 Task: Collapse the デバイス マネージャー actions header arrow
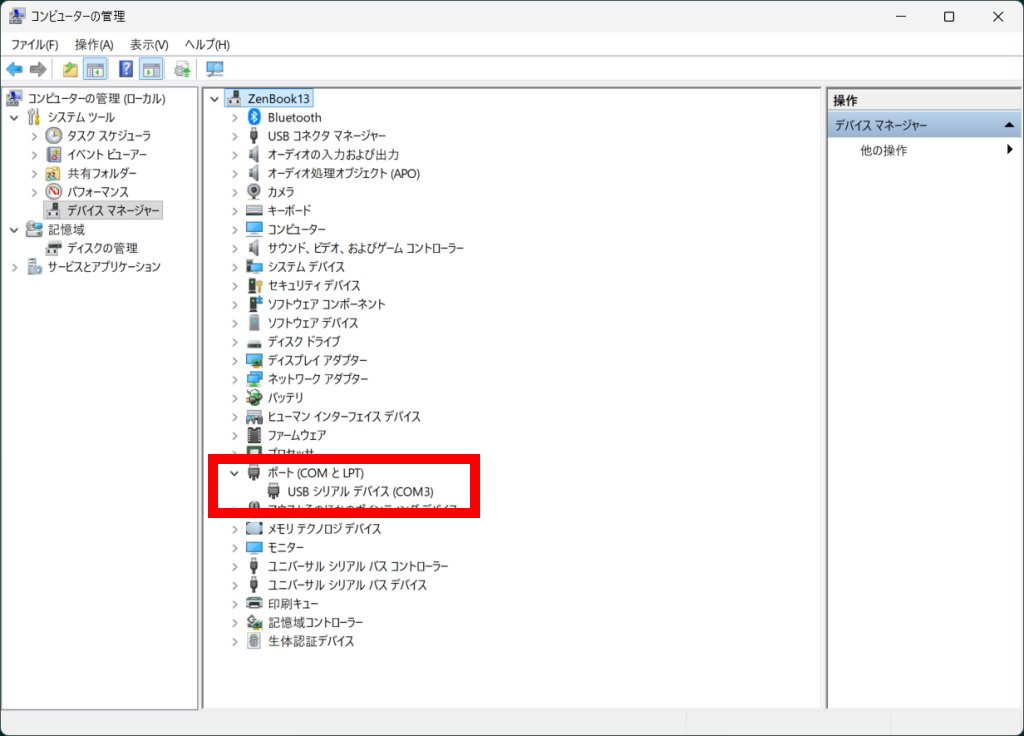(1009, 125)
